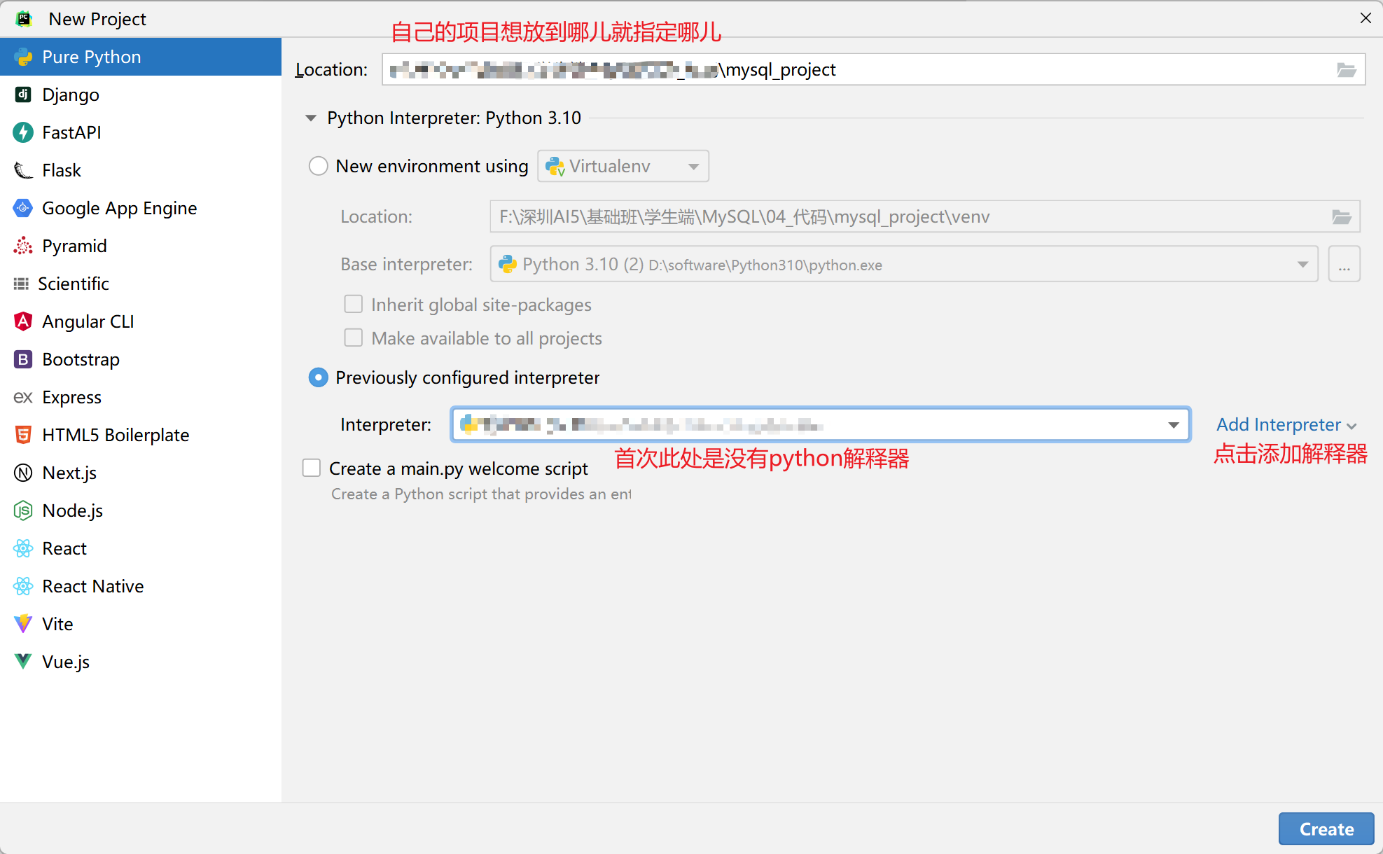
Task: Click the venv location folder icon
Action: point(1342,217)
